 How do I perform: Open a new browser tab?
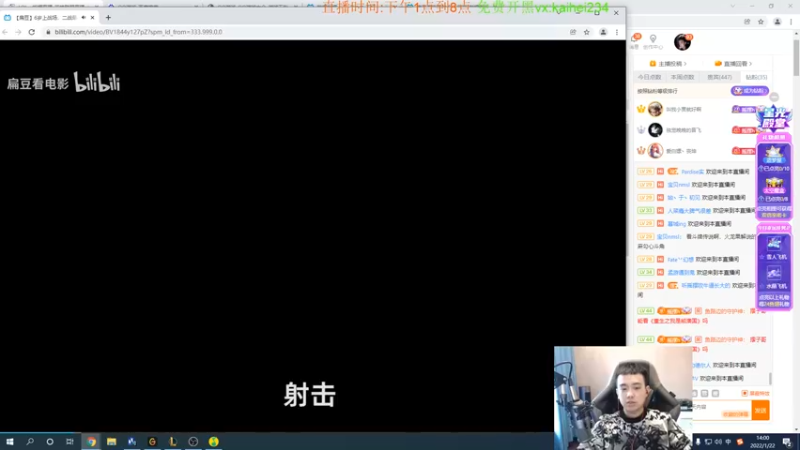[108, 17]
